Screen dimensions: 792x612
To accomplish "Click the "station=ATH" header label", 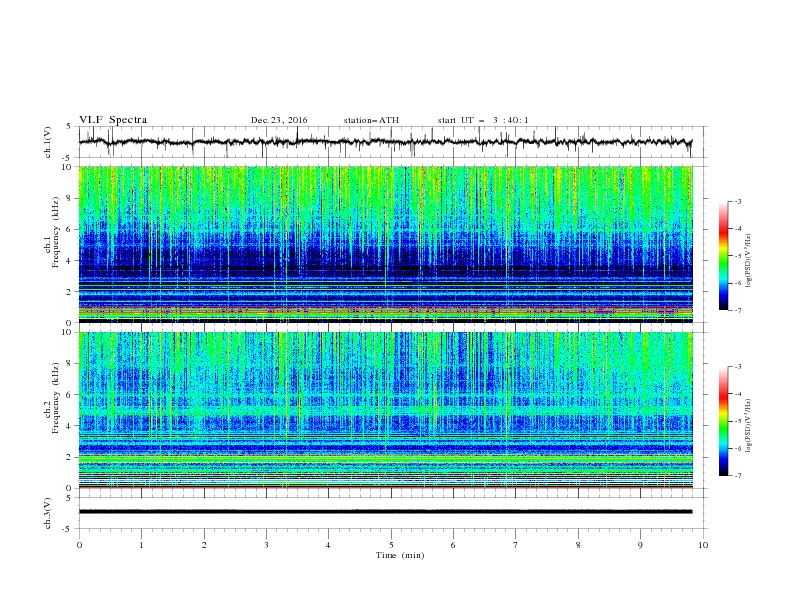I will 371,120.
